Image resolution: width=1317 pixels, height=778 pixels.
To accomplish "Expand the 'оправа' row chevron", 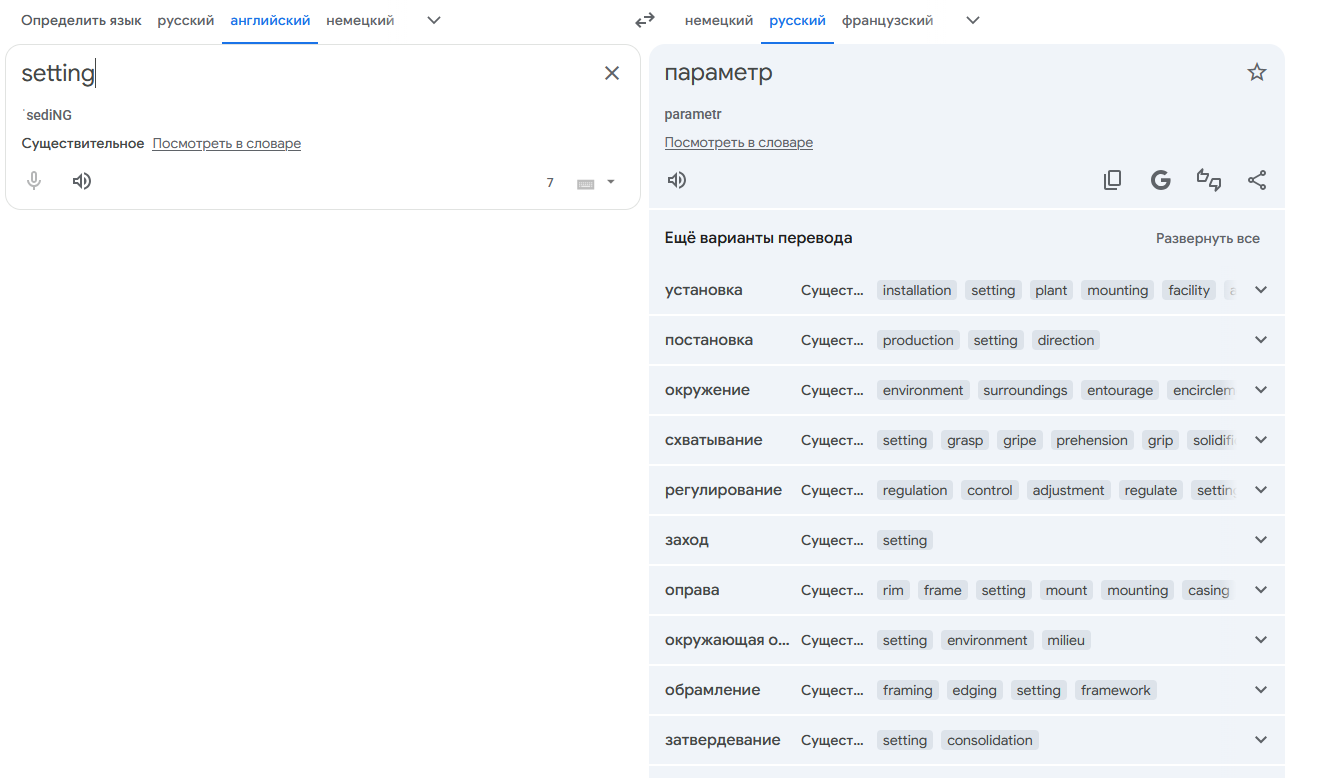I will 1261,590.
